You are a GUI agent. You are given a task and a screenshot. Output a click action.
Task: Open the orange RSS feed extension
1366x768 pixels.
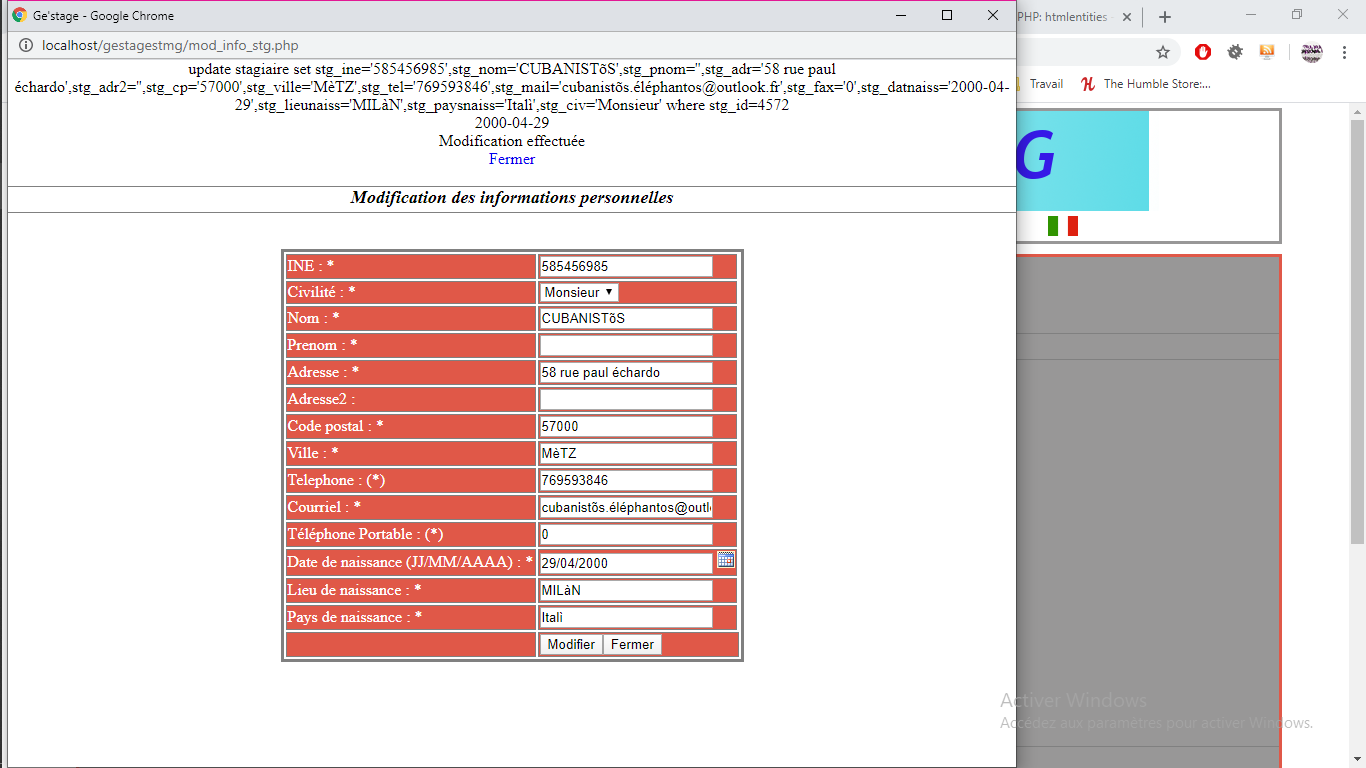1267,53
